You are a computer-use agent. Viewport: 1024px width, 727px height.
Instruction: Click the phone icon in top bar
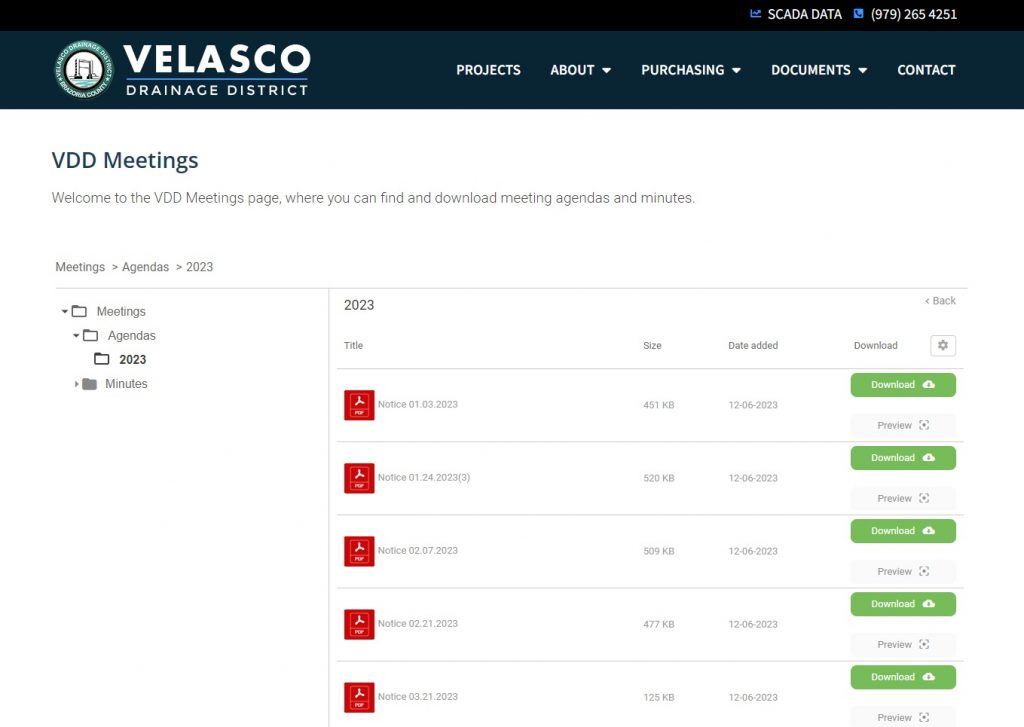pyautogui.click(x=858, y=14)
